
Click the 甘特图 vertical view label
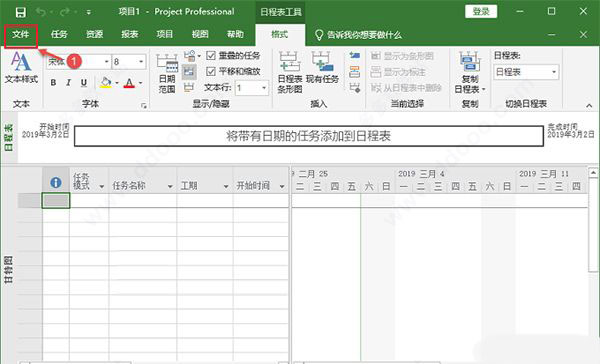(8, 269)
